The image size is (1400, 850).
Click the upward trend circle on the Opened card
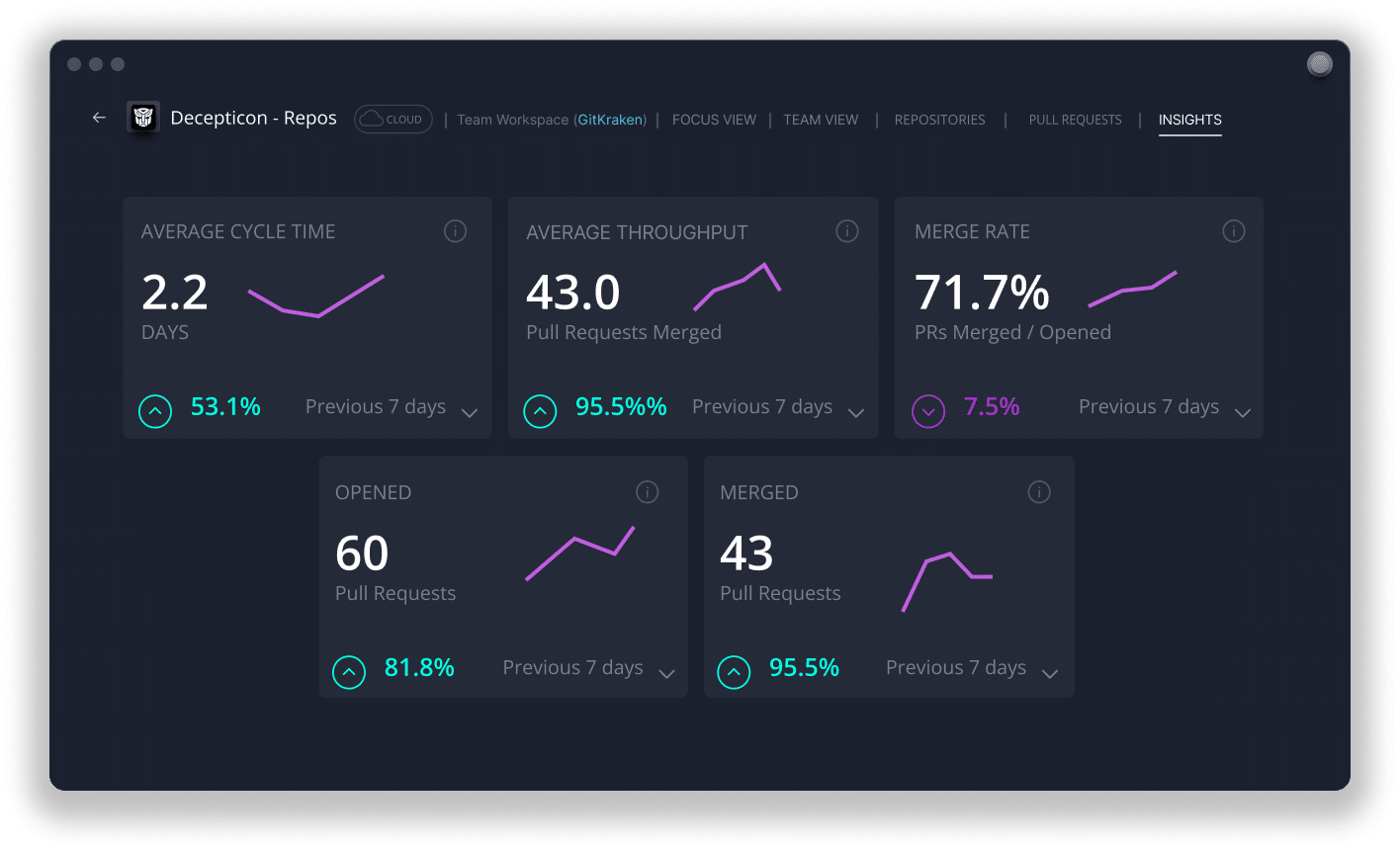(348, 671)
